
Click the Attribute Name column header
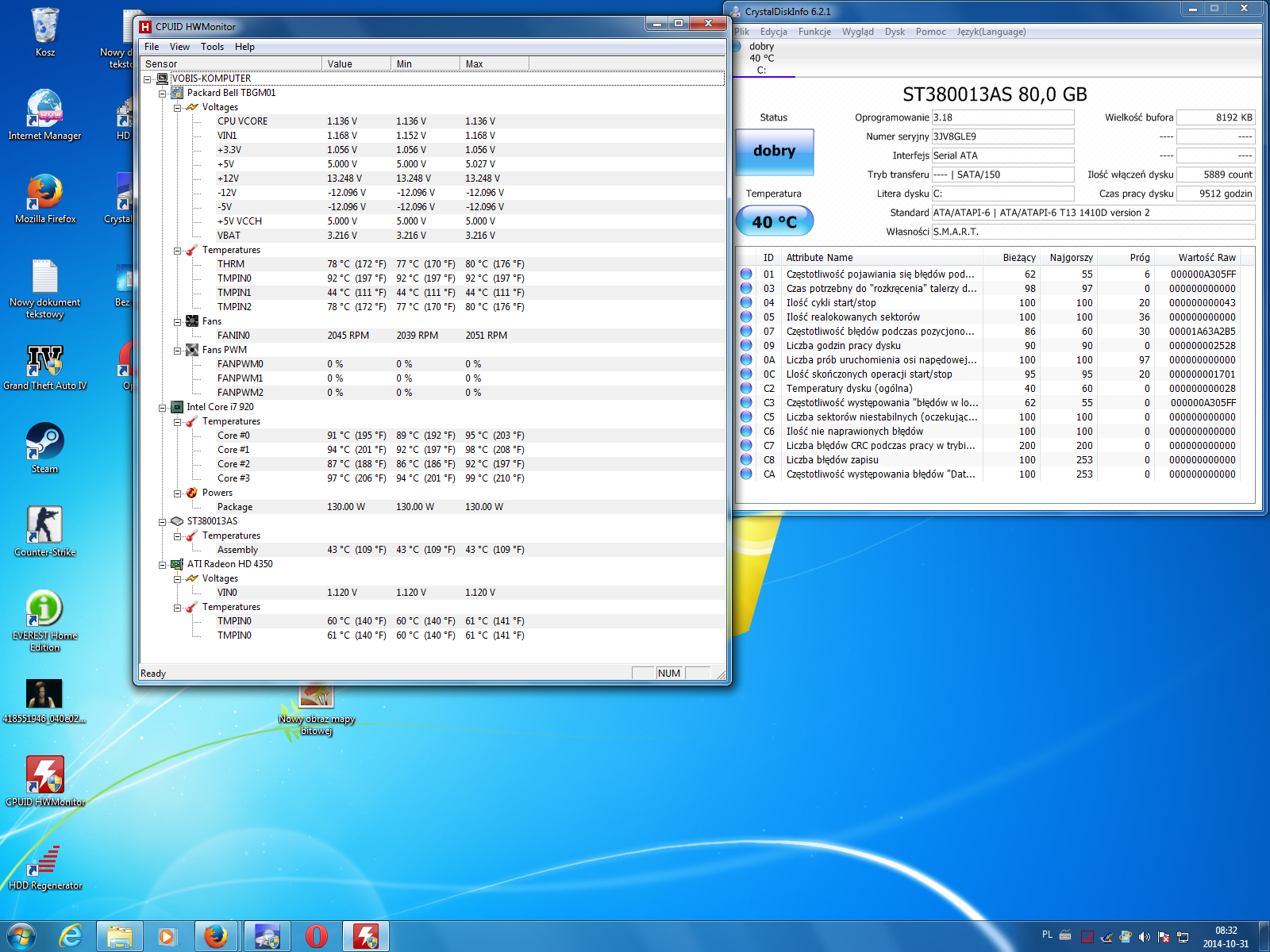coord(882,257)
